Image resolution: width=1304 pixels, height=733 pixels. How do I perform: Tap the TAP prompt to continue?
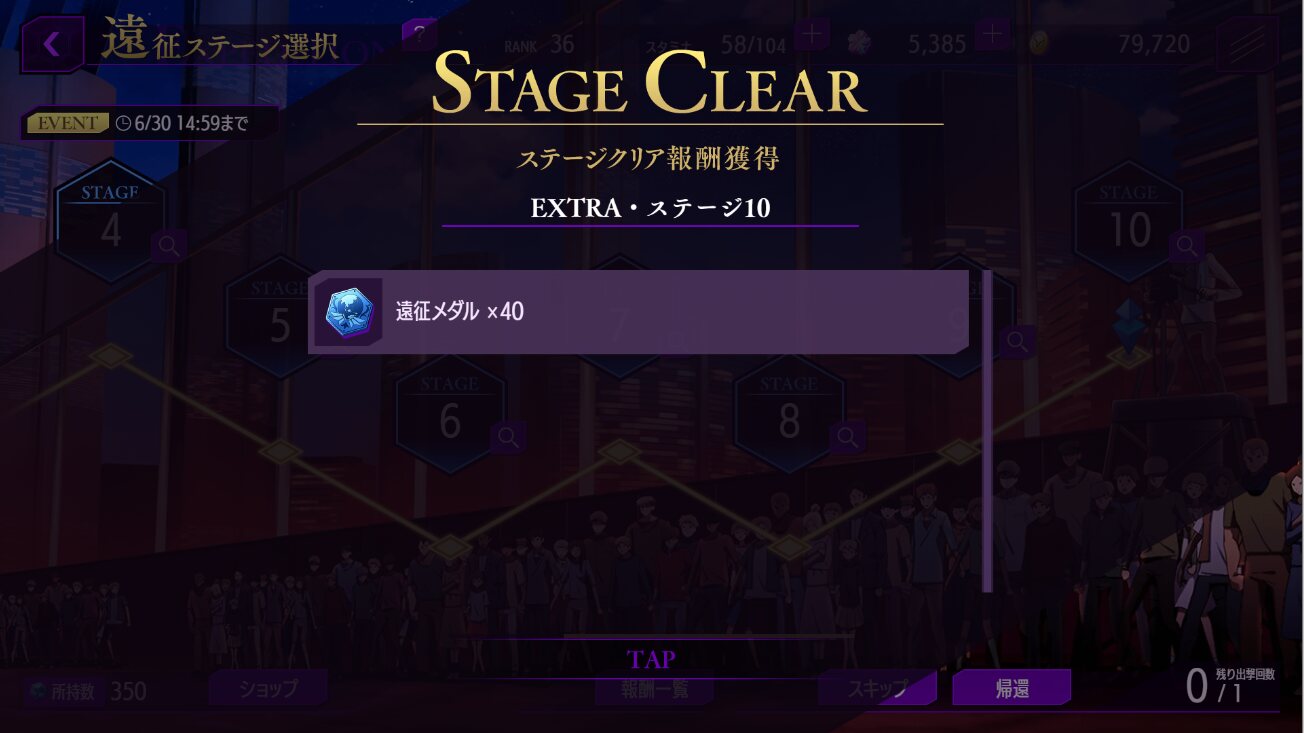point(651,660)
